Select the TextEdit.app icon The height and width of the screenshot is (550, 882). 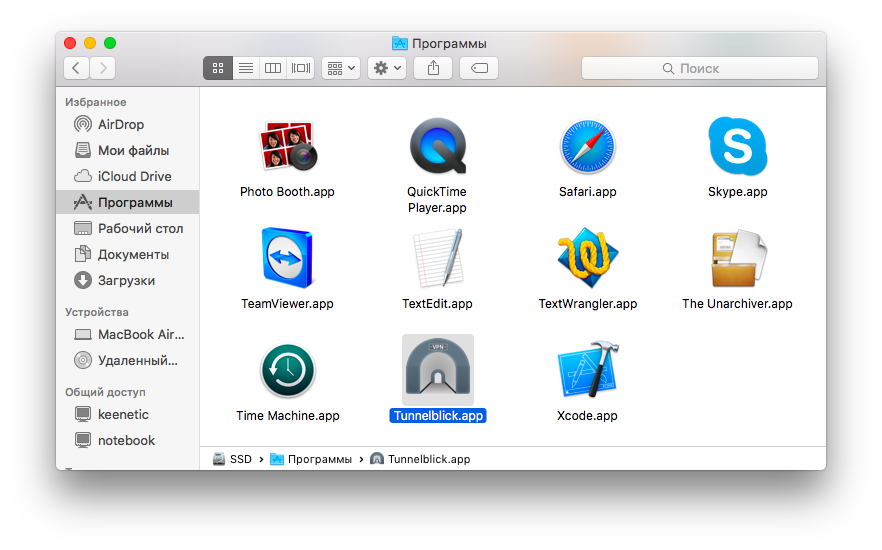coord(438,258)
